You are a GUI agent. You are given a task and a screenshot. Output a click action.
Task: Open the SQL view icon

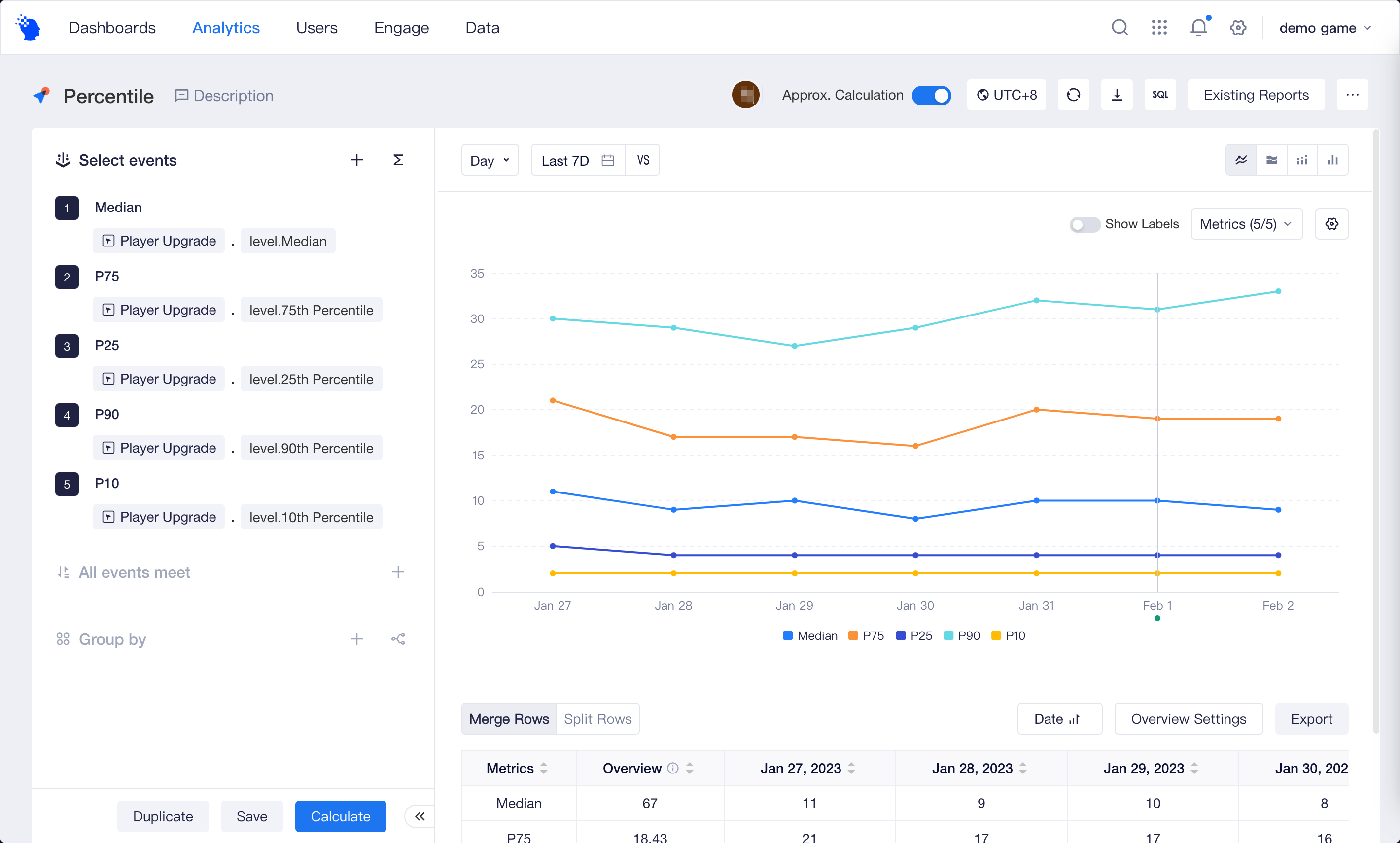point(1160,95)
